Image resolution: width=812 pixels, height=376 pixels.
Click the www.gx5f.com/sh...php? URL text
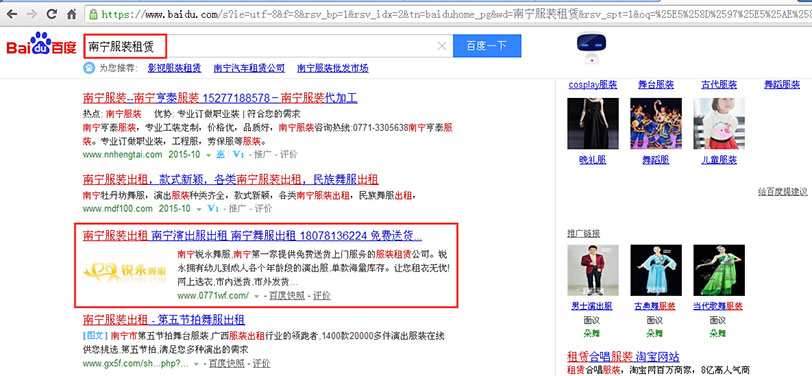[x=136, y=364]
